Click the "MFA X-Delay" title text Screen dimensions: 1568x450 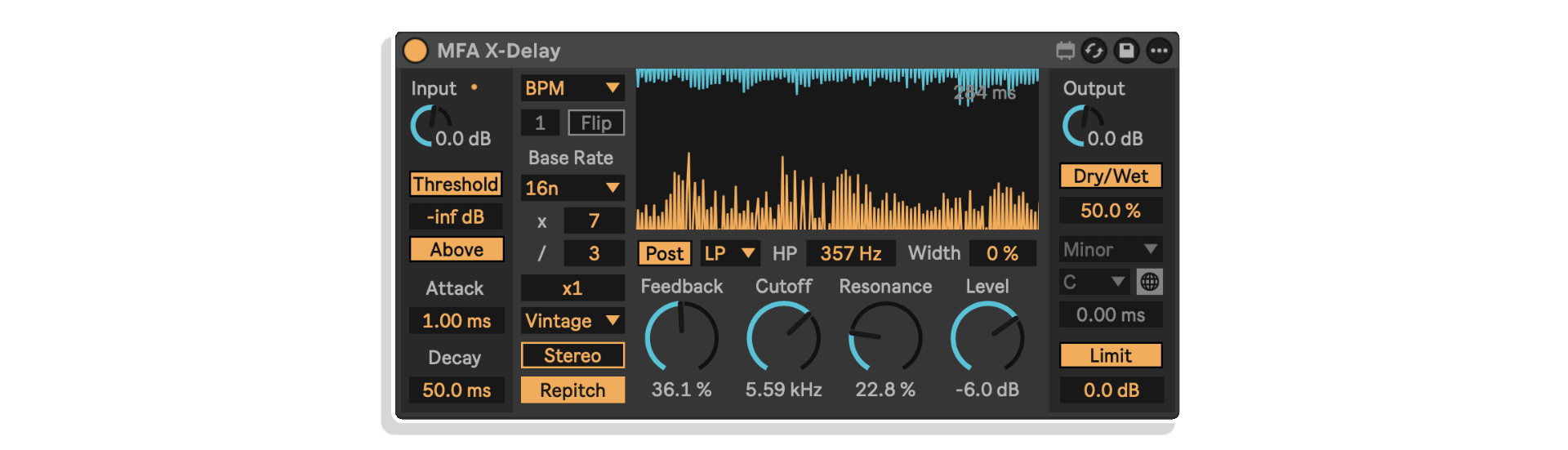coord(499,51)
